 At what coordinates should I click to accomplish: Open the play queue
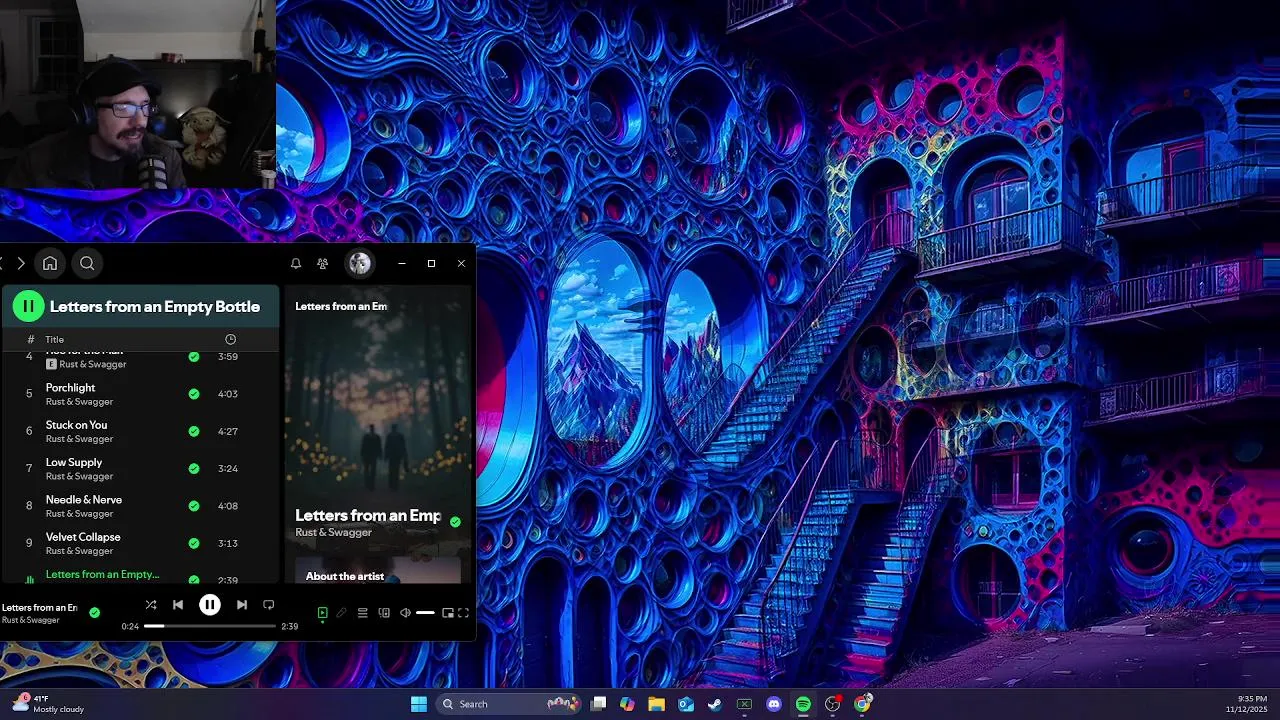363,613
